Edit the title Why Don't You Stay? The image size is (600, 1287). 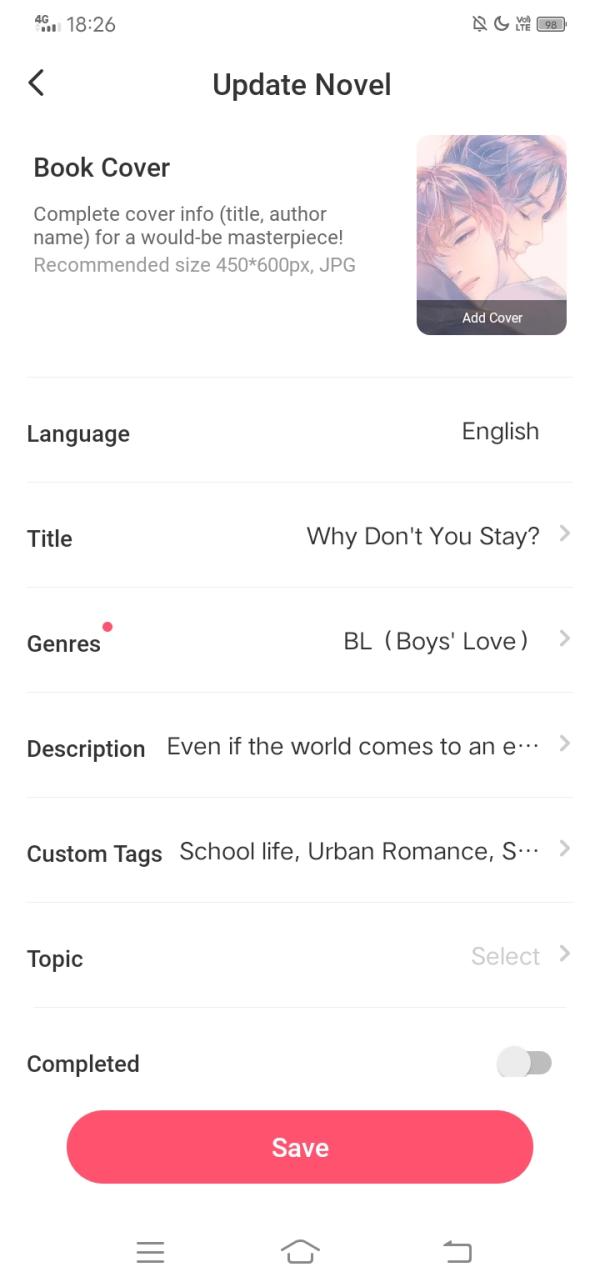[422, 537]
